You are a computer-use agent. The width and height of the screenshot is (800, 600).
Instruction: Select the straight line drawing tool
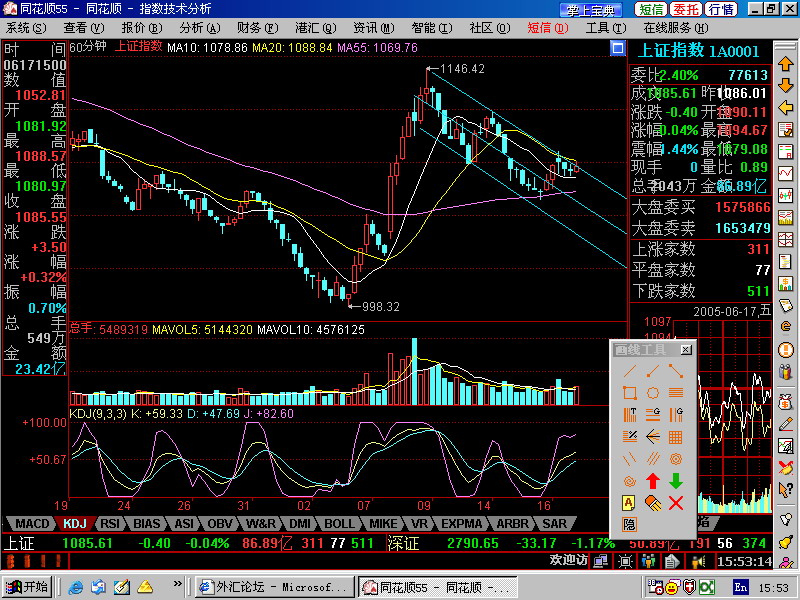coord(630,371)
